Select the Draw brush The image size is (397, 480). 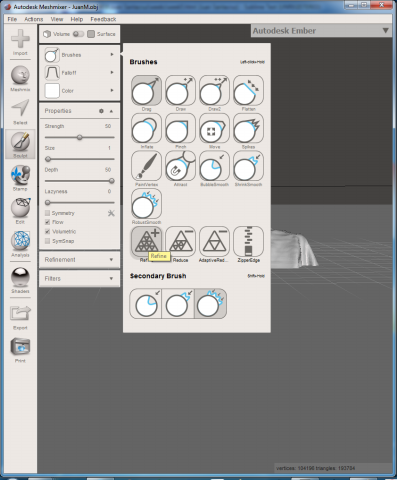180,90
